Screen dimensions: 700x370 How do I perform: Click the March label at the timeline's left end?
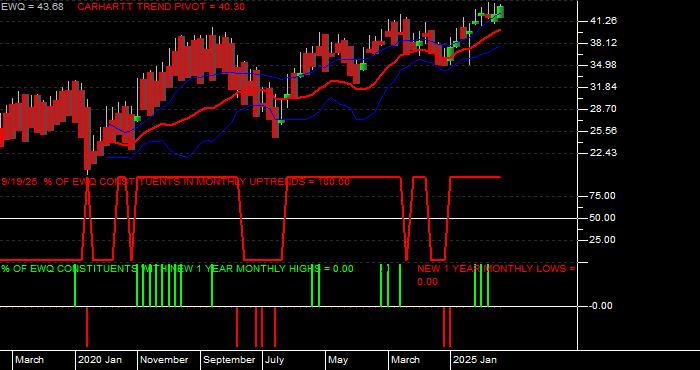29,360
